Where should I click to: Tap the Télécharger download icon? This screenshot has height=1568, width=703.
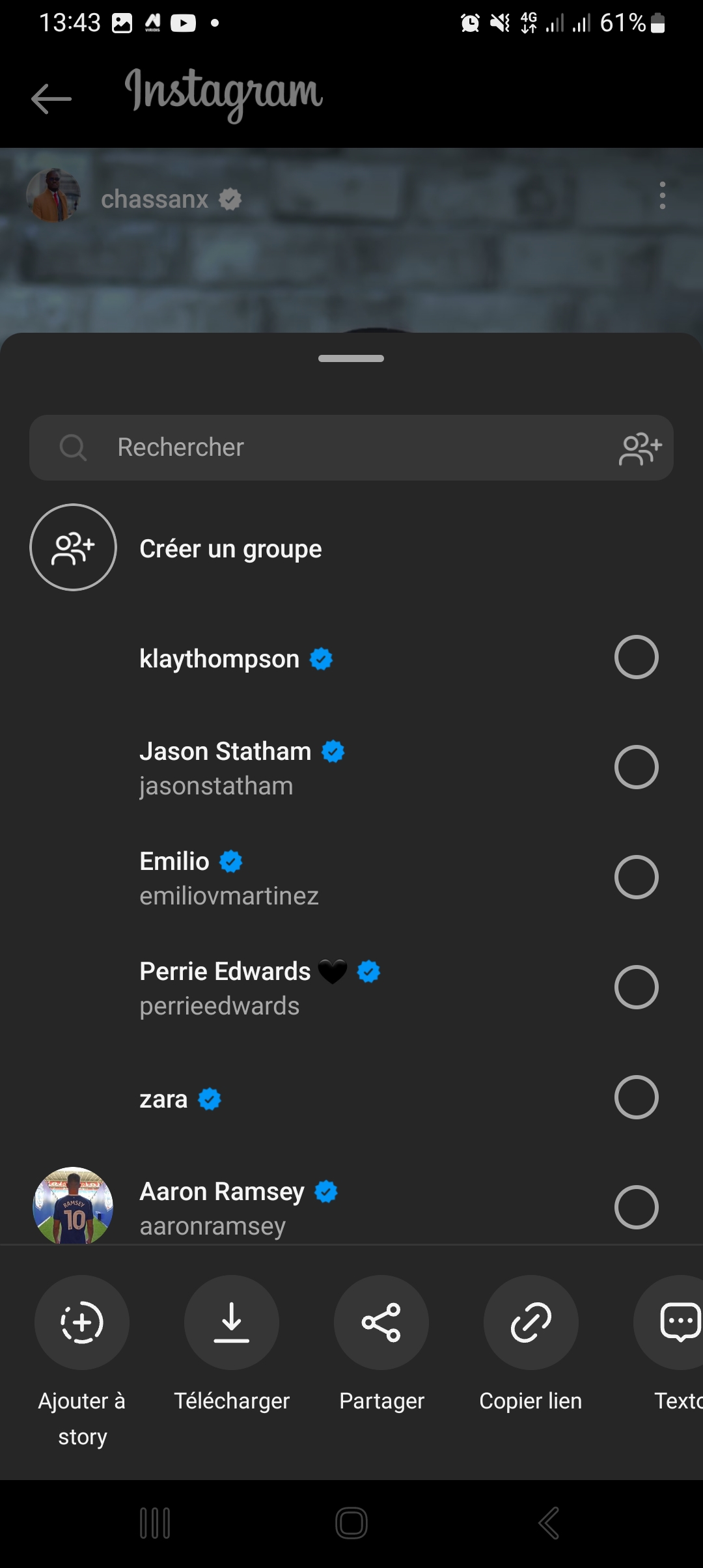(232, 1323)
